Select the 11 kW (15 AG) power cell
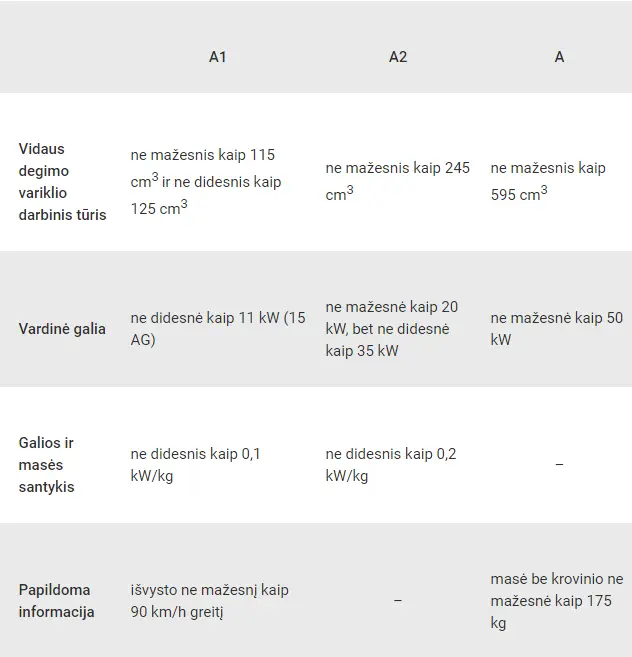 click(x=218, y=328)
